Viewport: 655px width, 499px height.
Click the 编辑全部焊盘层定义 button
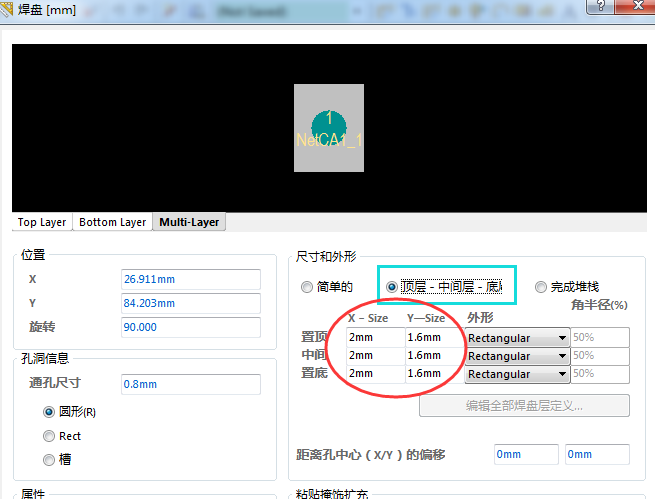[x=524, y=406]
